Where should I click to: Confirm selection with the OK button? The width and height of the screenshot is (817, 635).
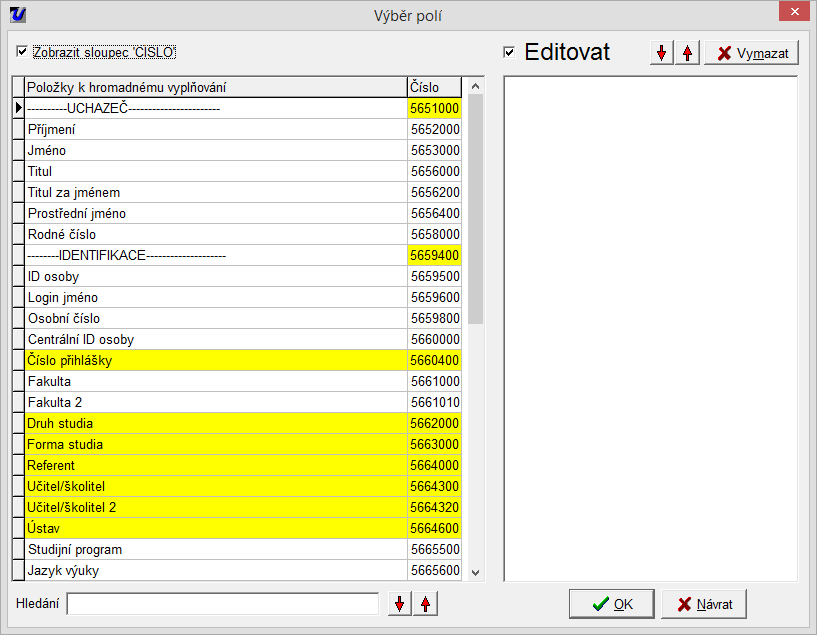click(x=611, y=604)
